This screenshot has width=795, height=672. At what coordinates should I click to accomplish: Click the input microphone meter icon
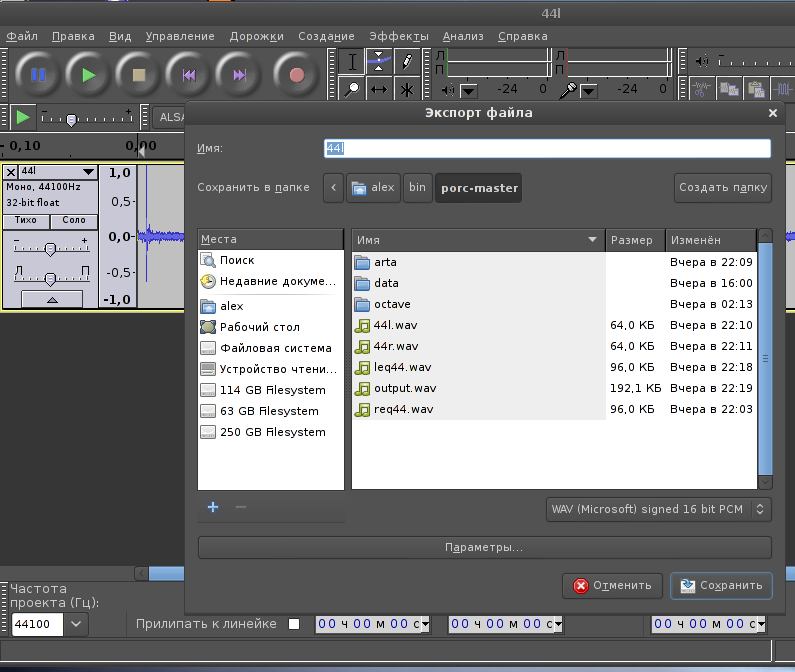tap(568, 90)
